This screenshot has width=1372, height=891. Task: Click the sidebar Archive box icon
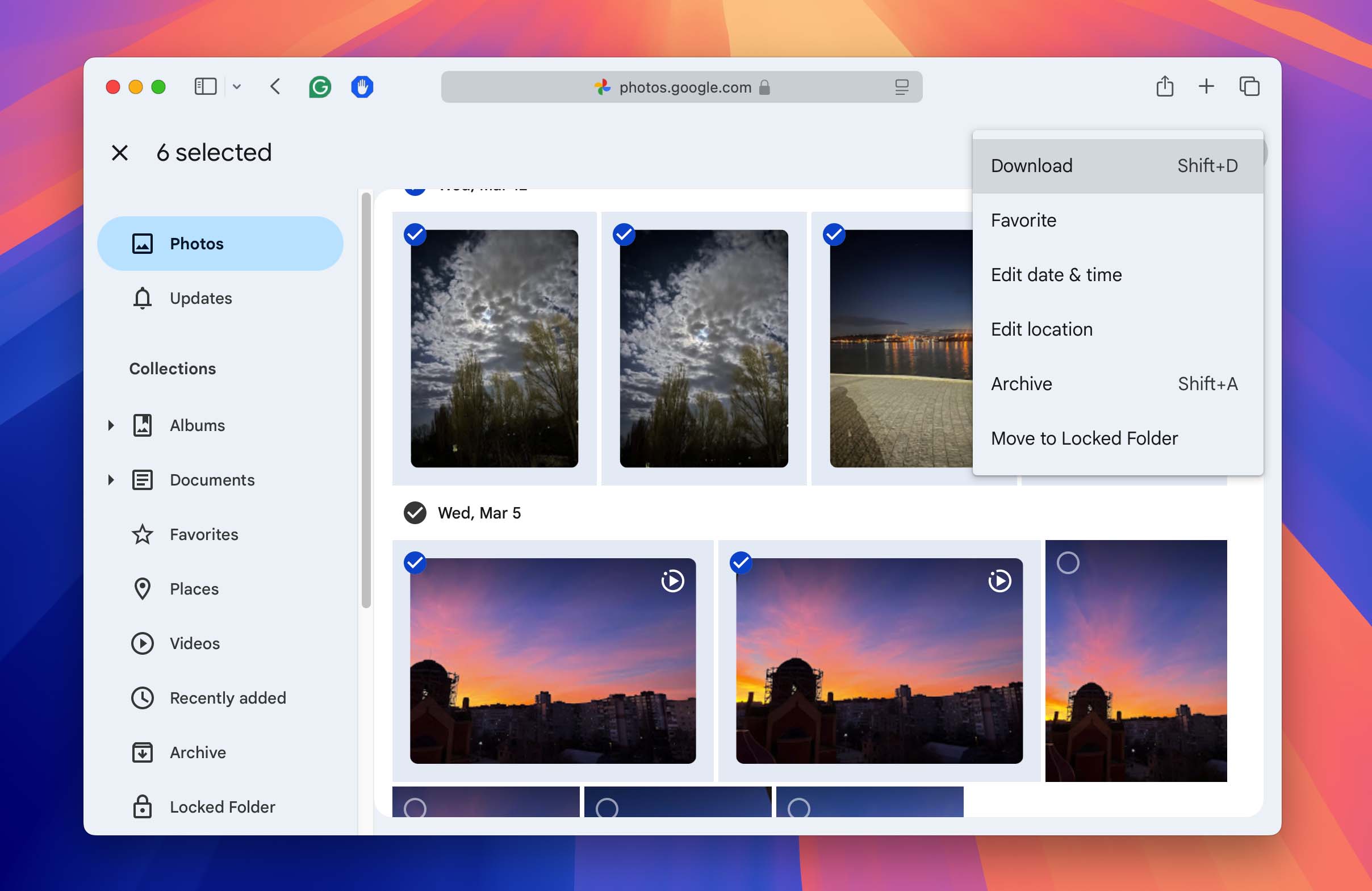click(143, 752)
